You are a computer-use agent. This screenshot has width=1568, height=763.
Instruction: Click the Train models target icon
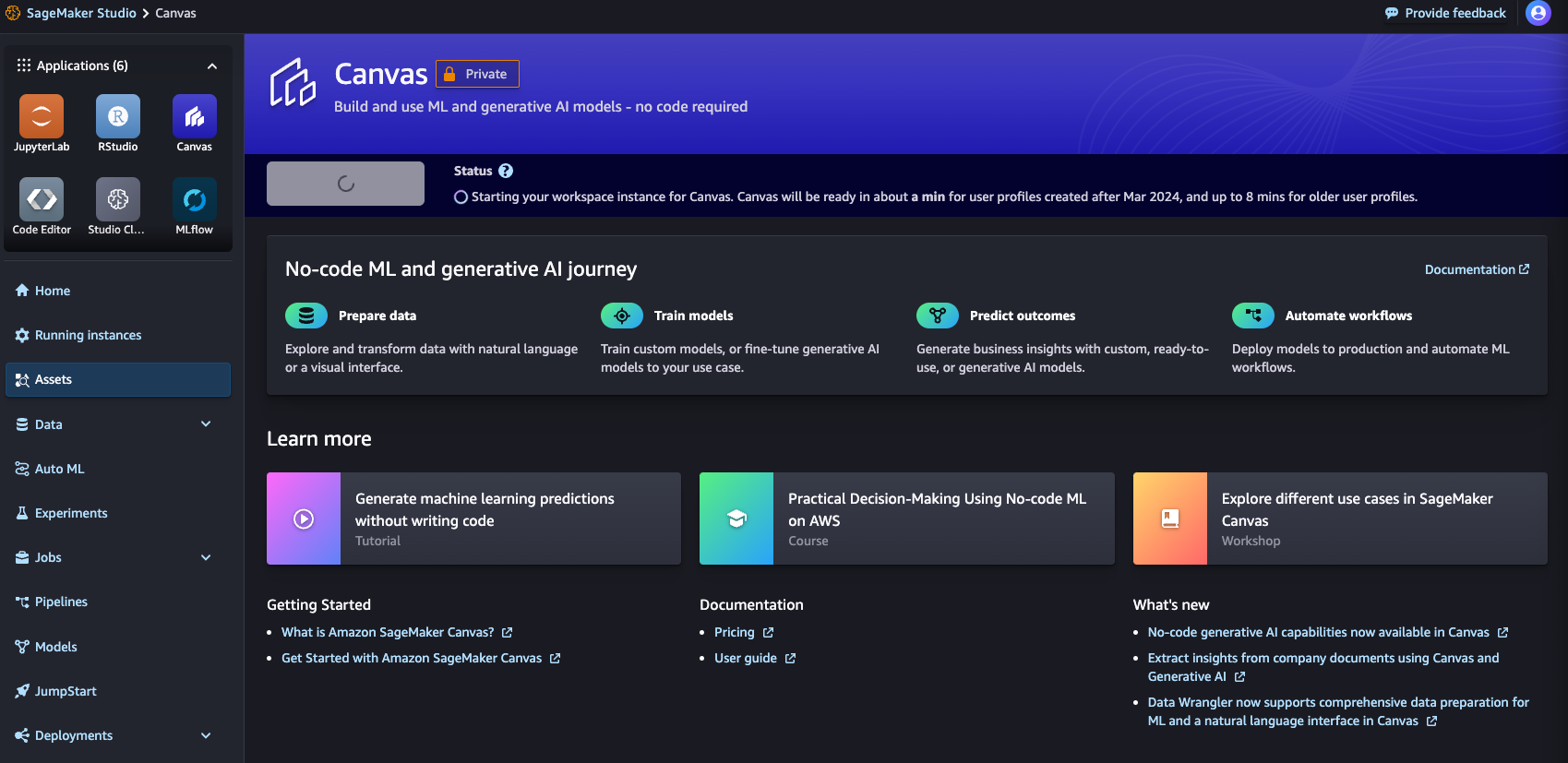coord(622,316)
